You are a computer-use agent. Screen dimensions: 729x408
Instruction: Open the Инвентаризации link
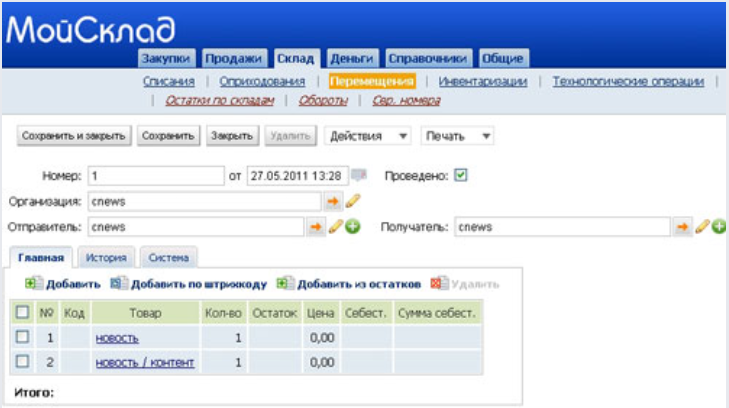483,81
